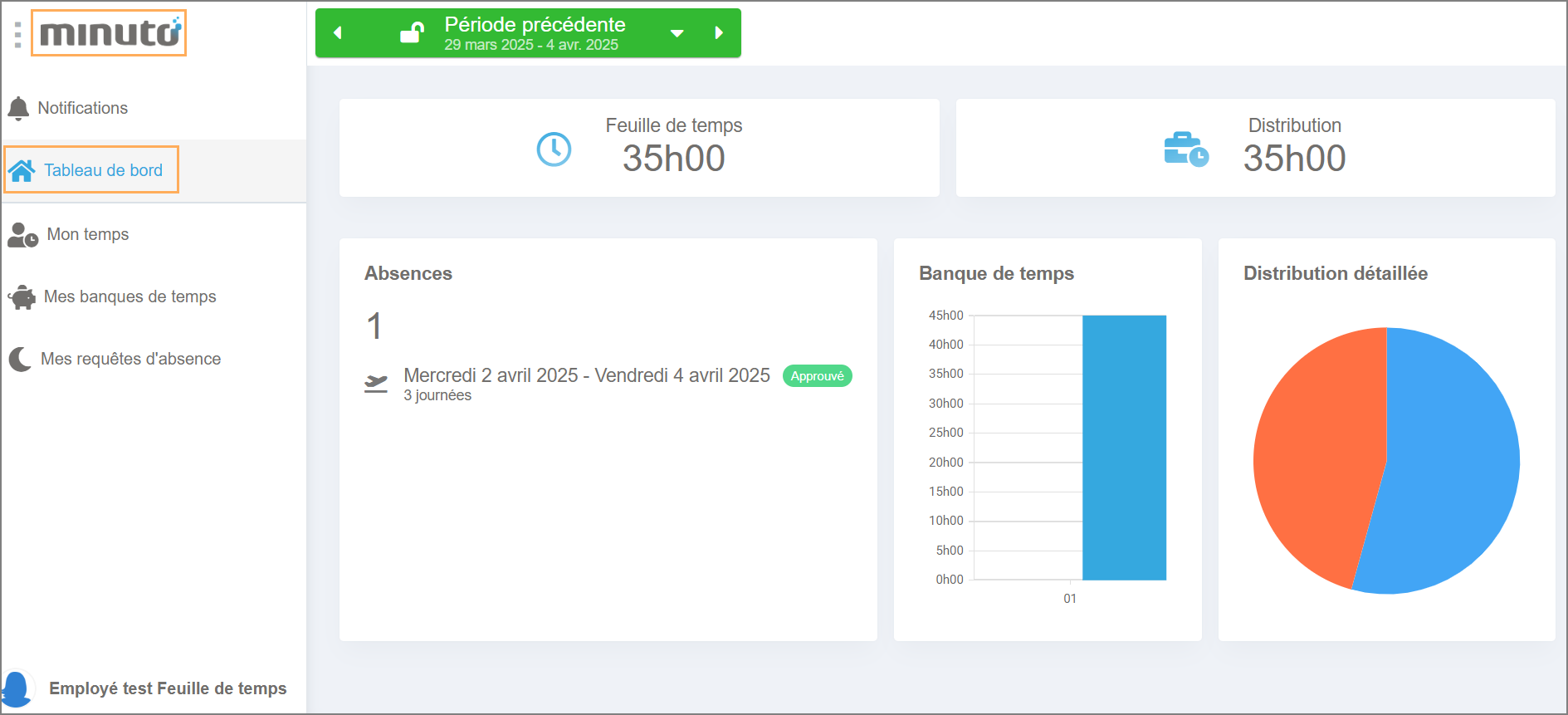Click the Période précédente label

coord(535,25)
